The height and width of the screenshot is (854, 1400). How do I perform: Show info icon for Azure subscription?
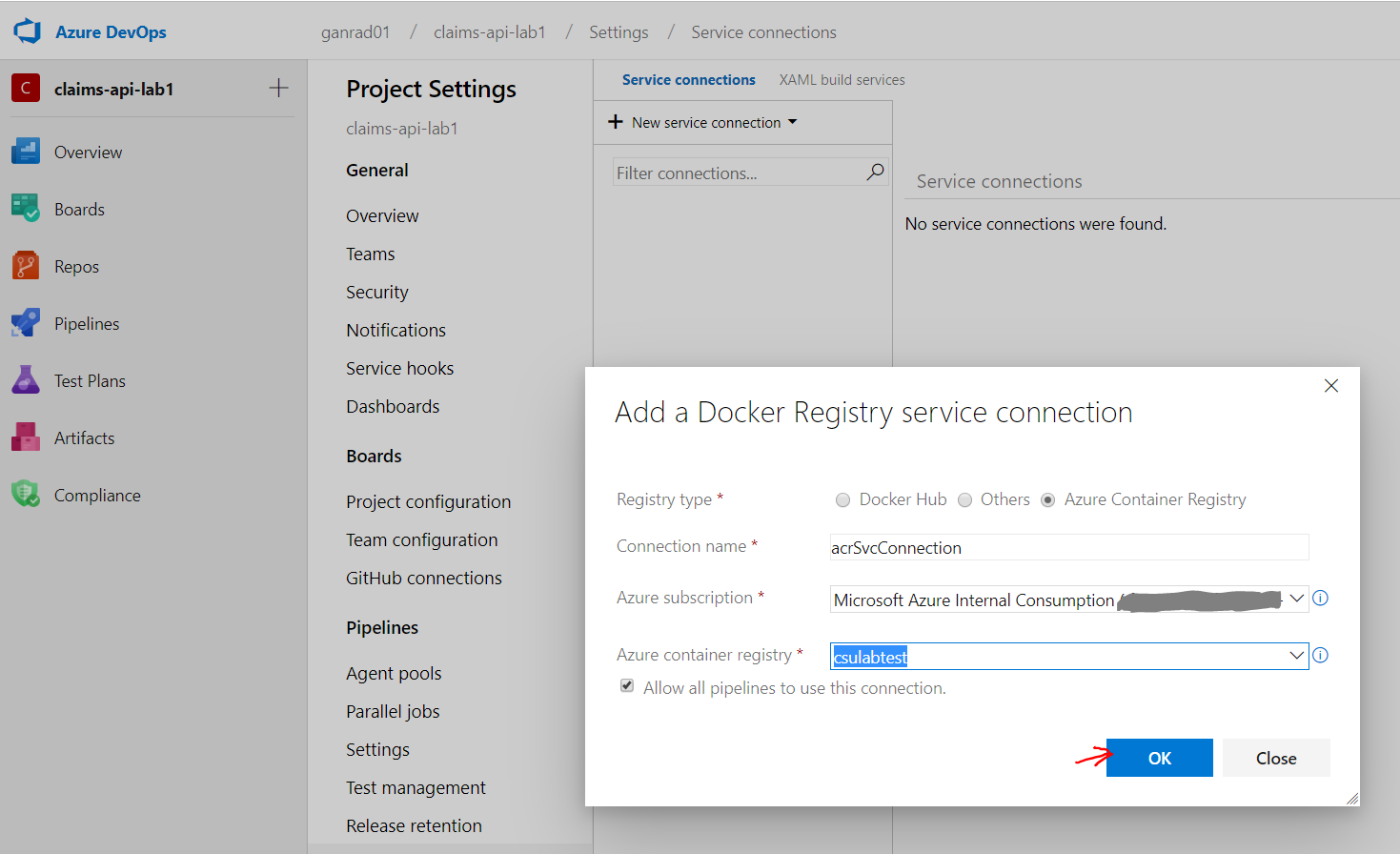[x=1321, y=598]
